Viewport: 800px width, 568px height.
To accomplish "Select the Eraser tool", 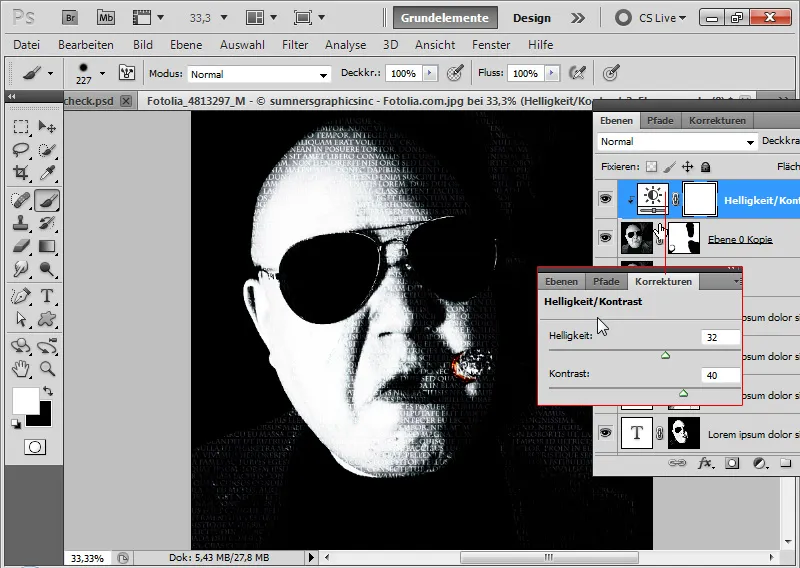I will (x=21, y=246).
